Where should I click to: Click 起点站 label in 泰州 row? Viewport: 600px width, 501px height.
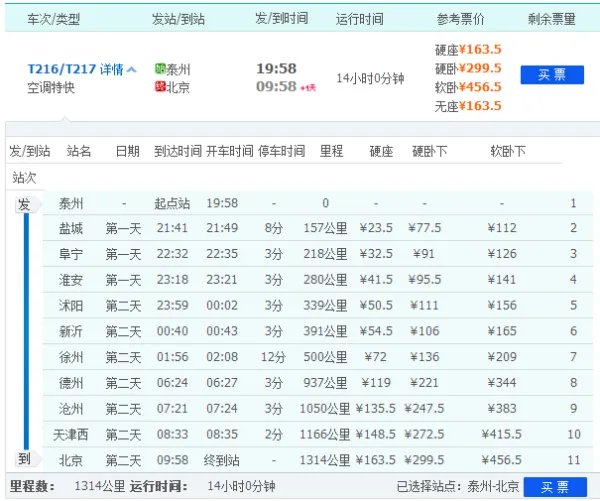tap(172, 203)
